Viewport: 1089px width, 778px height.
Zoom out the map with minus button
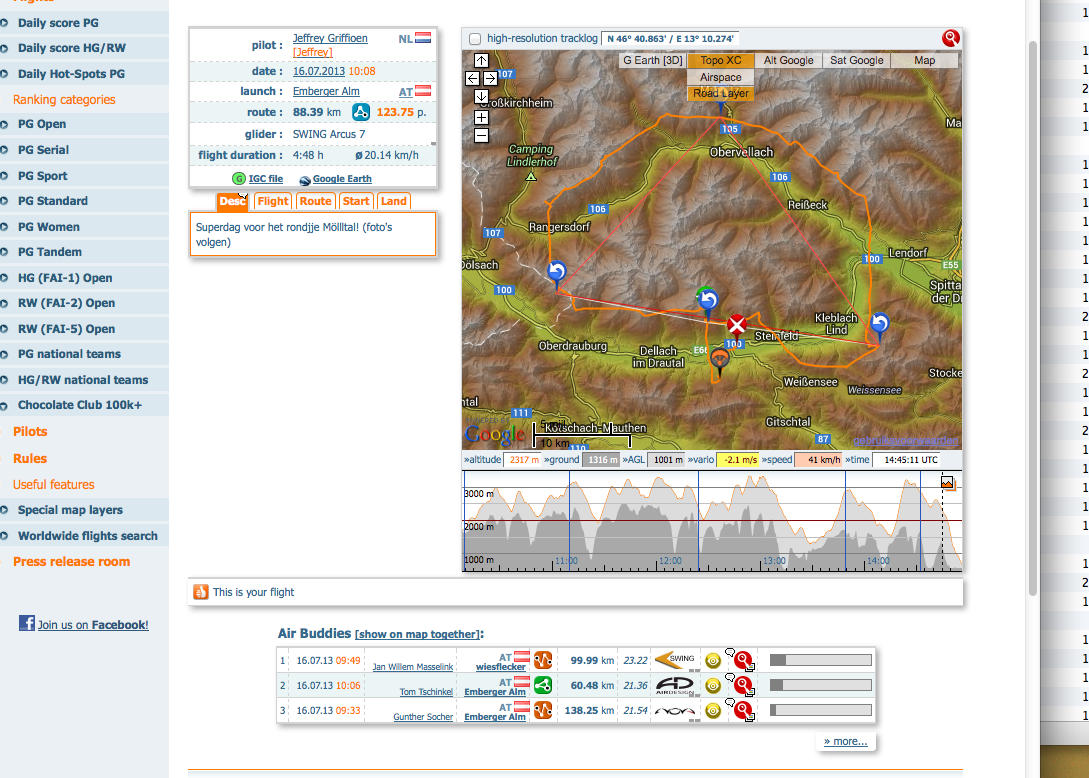tap(481, 135)
